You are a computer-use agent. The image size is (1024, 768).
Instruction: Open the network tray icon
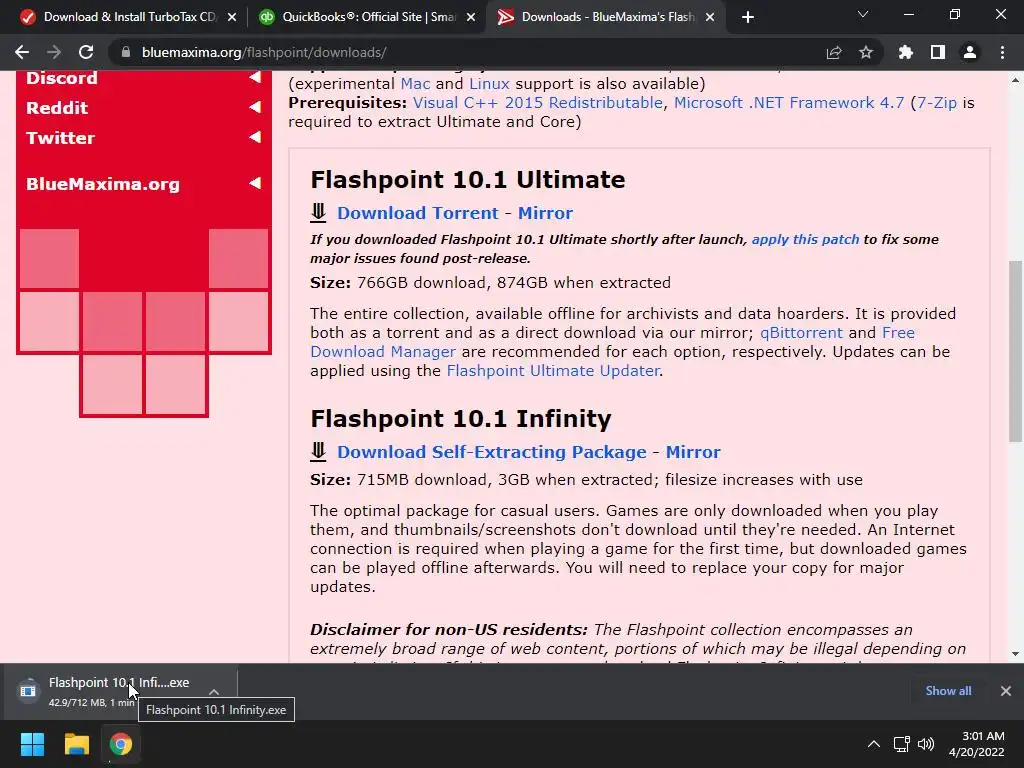(902, 744)
